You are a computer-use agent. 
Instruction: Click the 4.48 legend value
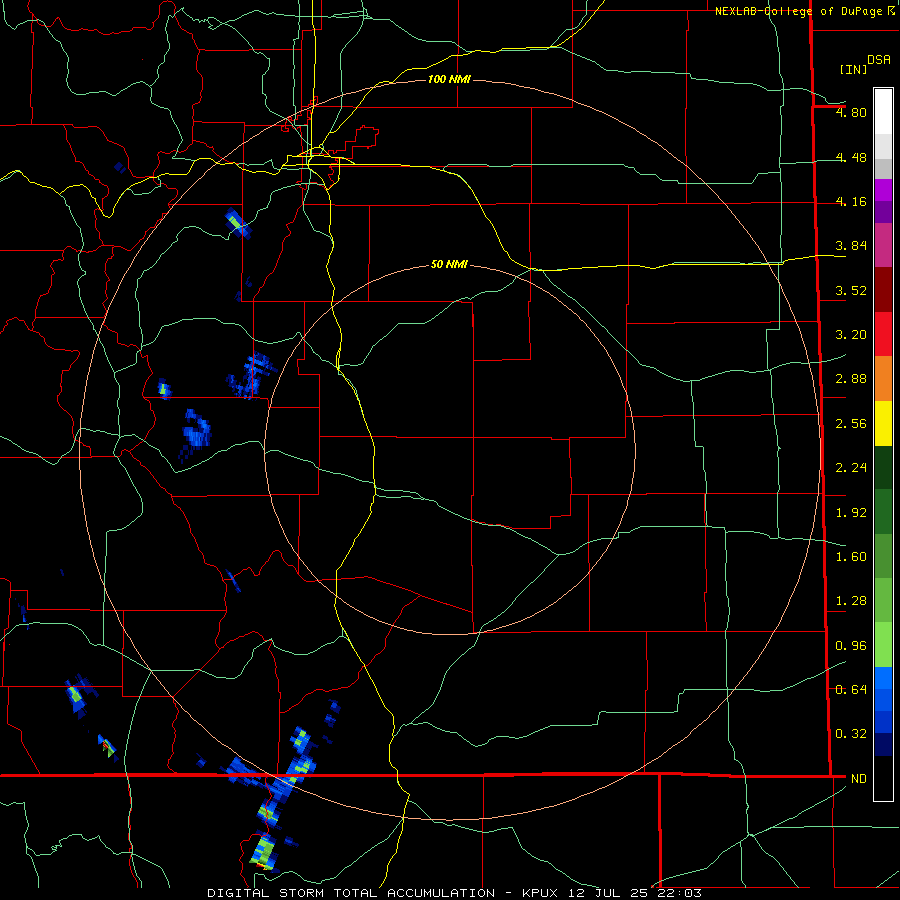click(x=851, y=157)
